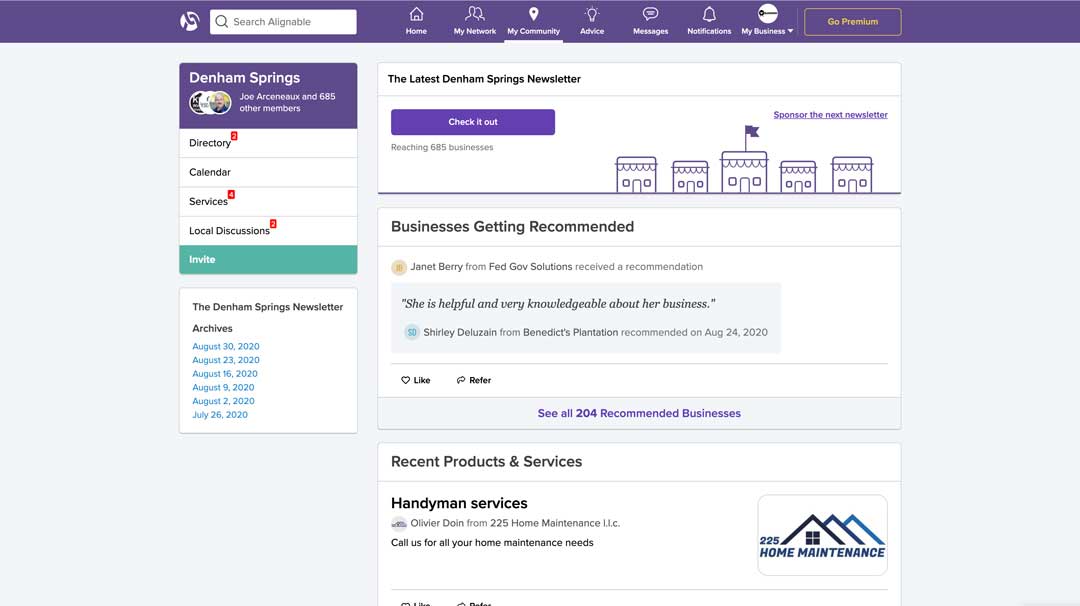Click Denham Springs member avatars
This screenshot has width=1080, height=606.
tap(210, 103)
